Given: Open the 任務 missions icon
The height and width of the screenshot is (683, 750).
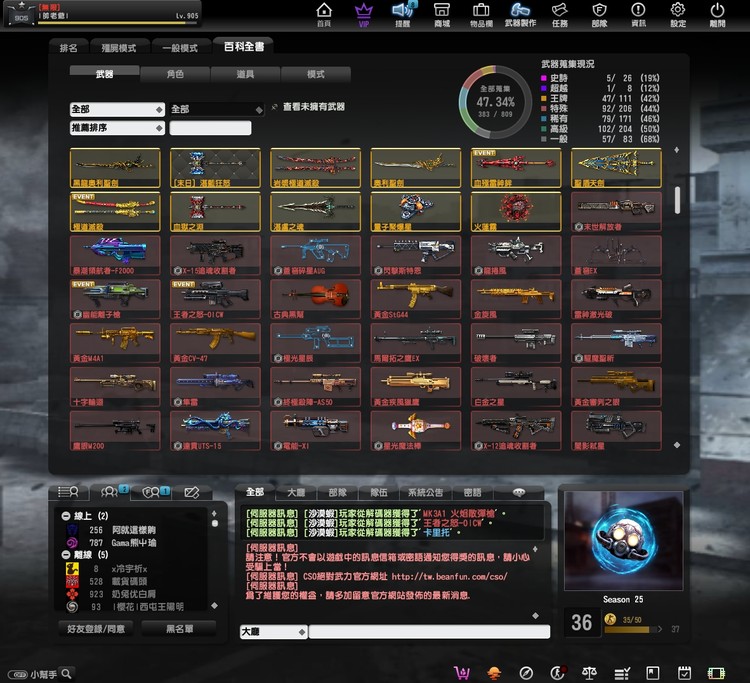Looking at the screenshot, I should pyautogui.click(x=559, y=13).
